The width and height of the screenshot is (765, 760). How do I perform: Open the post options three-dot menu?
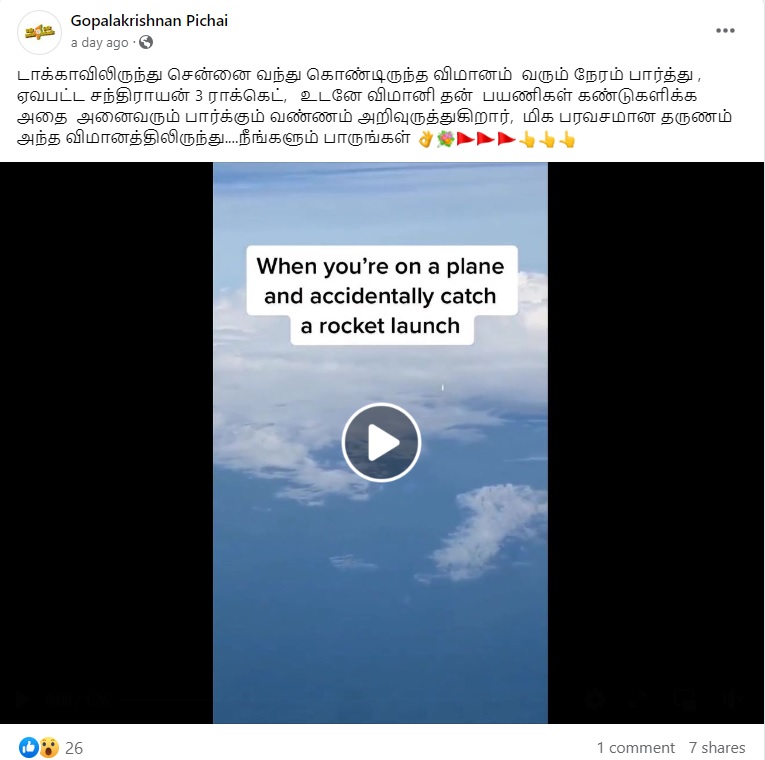(725, 30)
